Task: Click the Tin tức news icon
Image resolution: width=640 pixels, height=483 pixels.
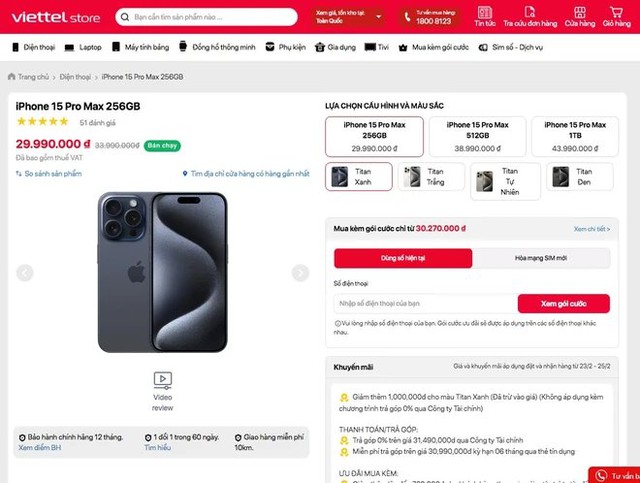Action: 485,15
